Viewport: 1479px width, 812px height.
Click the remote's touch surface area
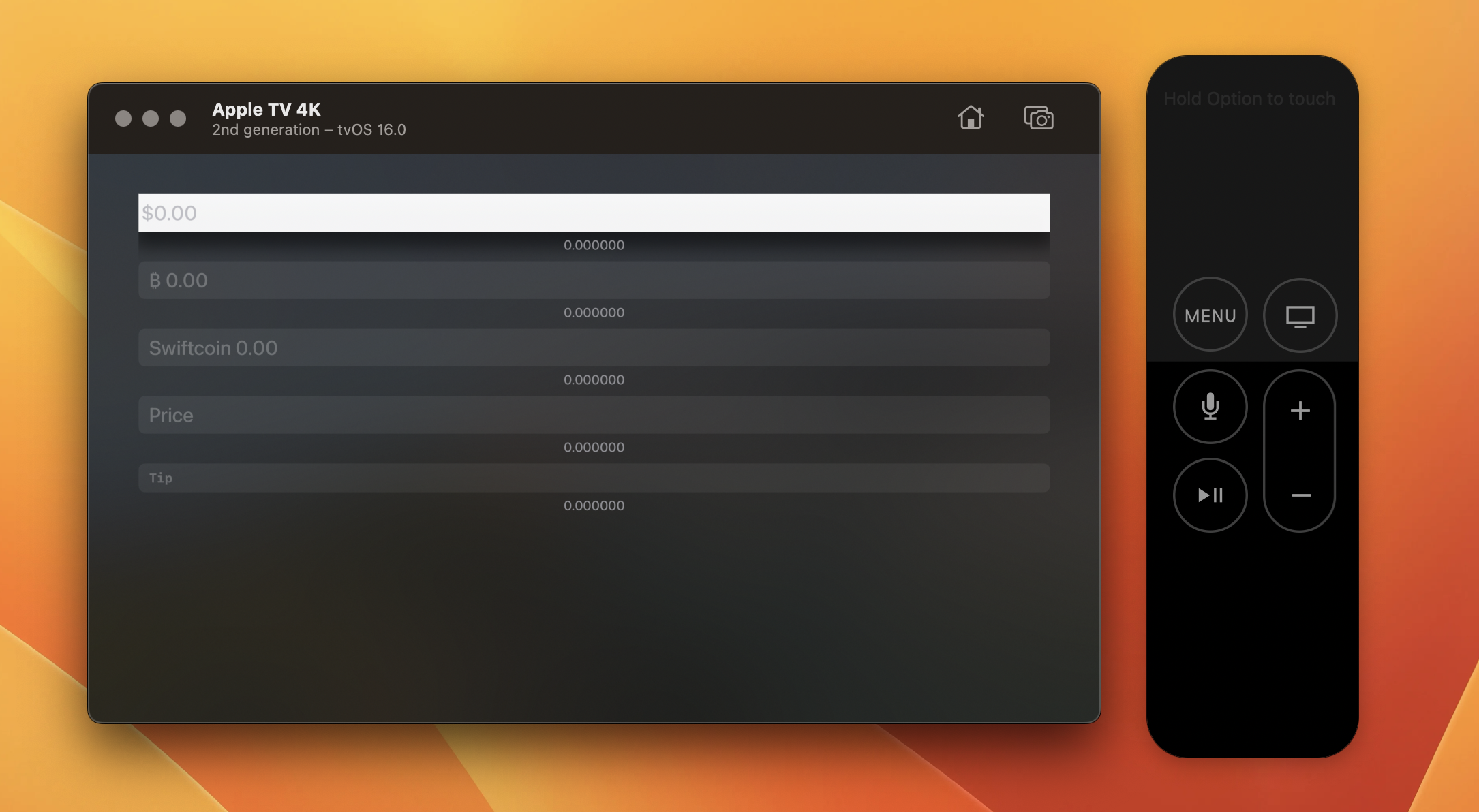1252,191
